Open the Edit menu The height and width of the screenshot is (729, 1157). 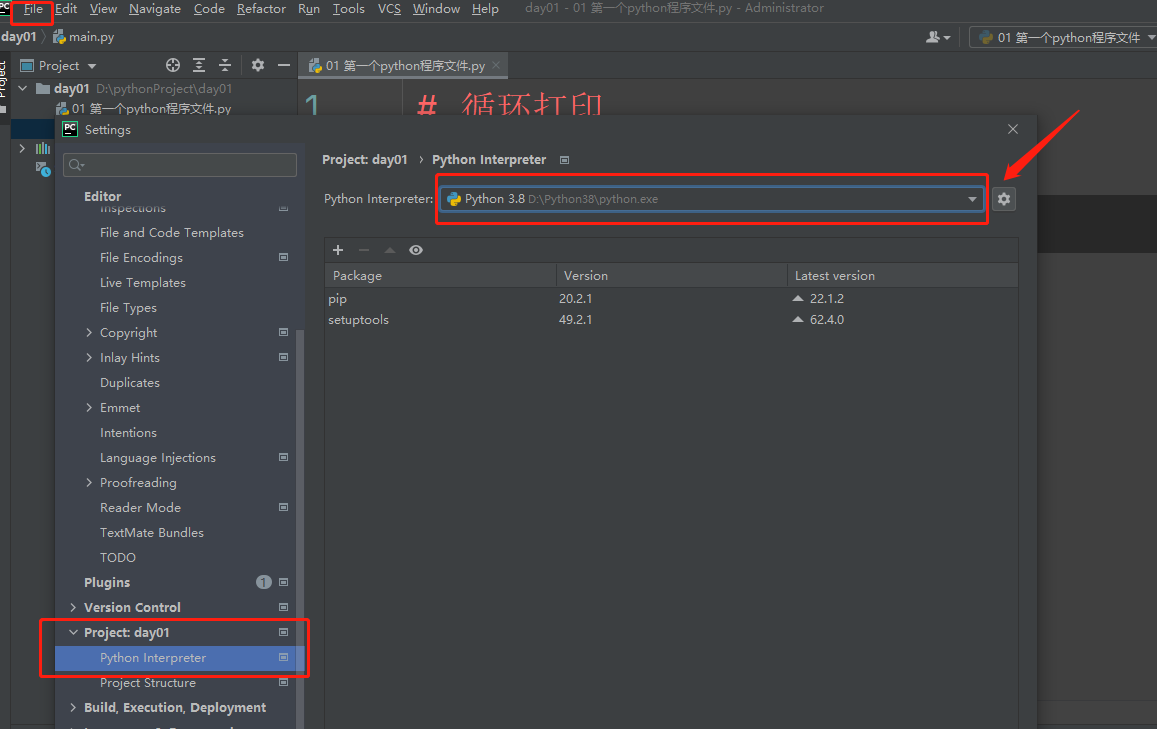pos(66,9)
